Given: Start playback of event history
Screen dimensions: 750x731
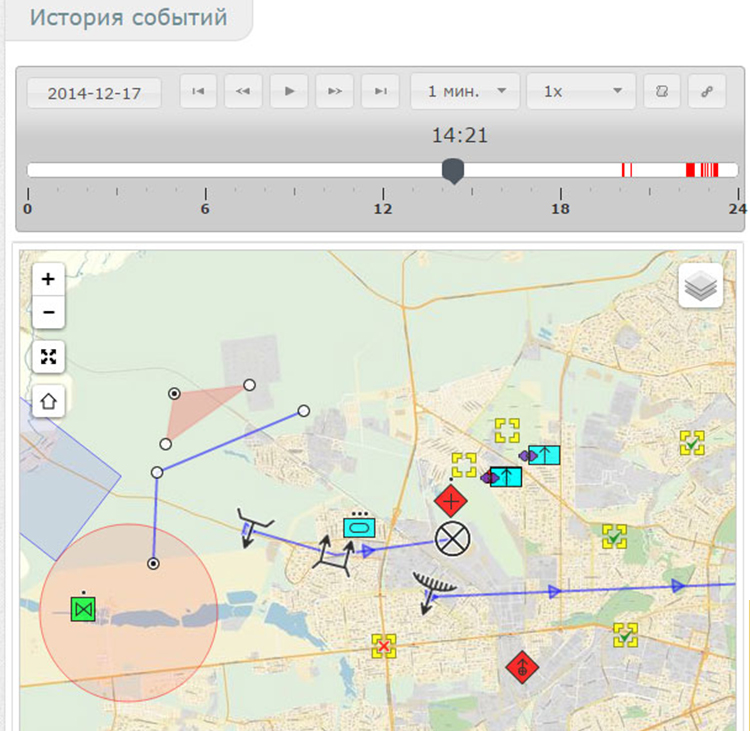Looking at the screenshot, I should (289, 91).
